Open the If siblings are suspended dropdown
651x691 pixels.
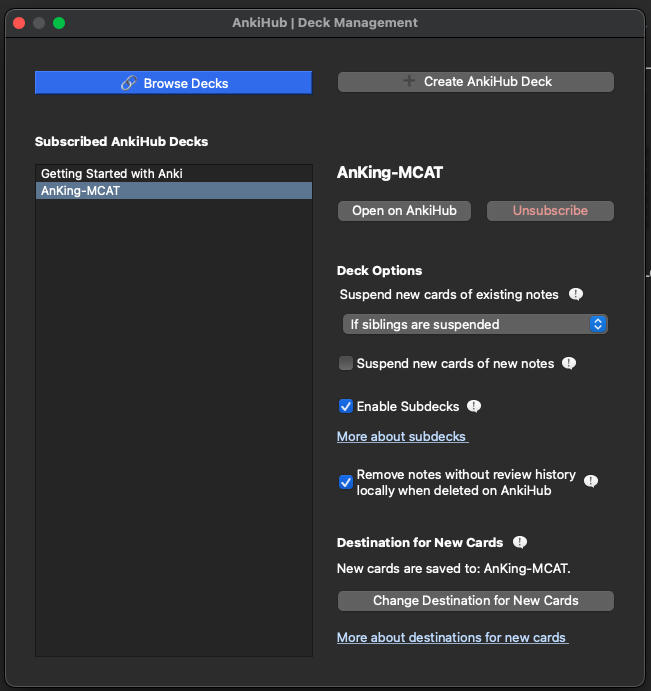click(475, 324)
